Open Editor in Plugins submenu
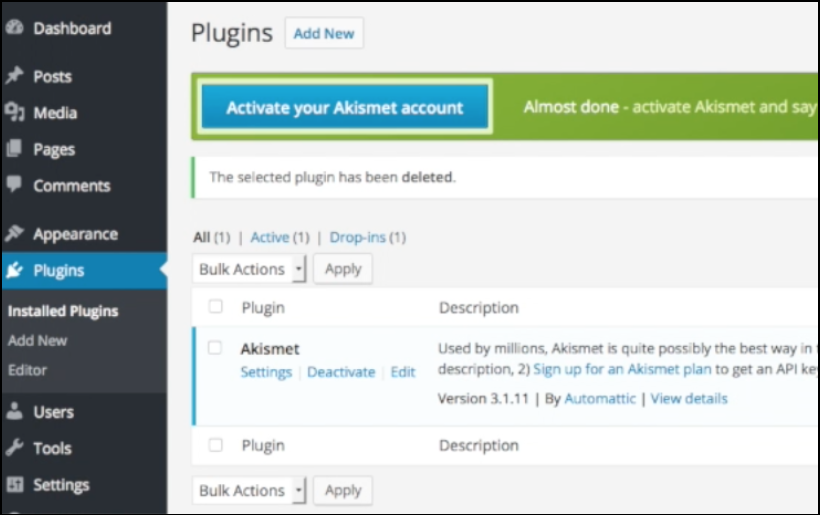 pos(27,370)
